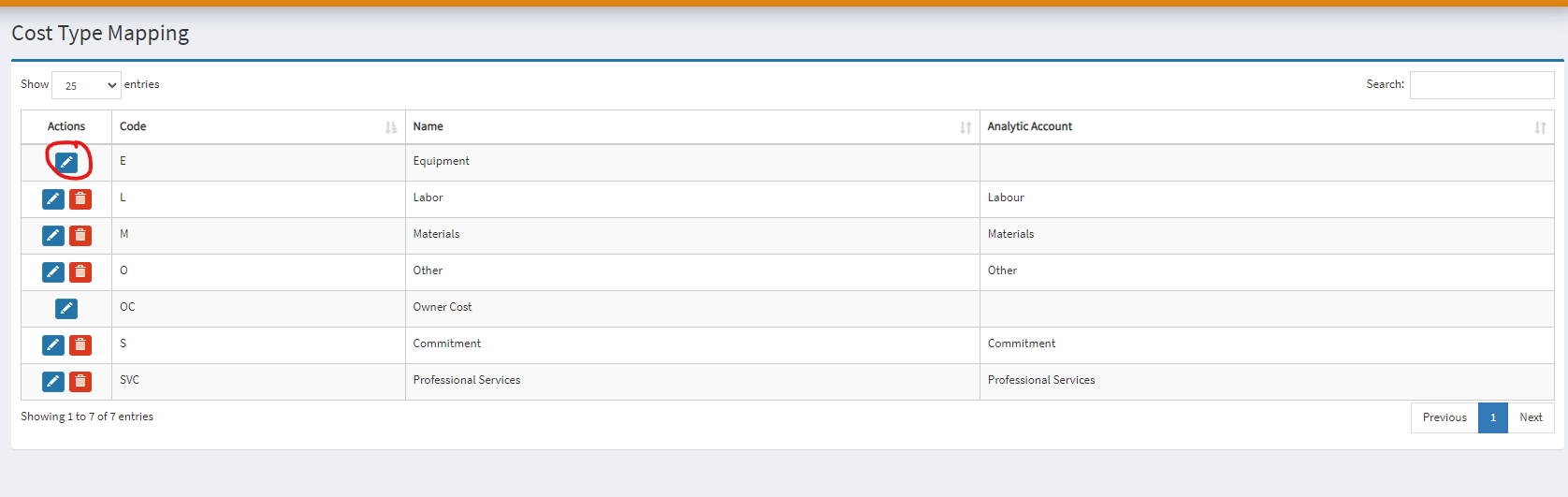Delete the Labor cost type row
The height and width of the screenshot is (497, 1568).
(80, 198)
